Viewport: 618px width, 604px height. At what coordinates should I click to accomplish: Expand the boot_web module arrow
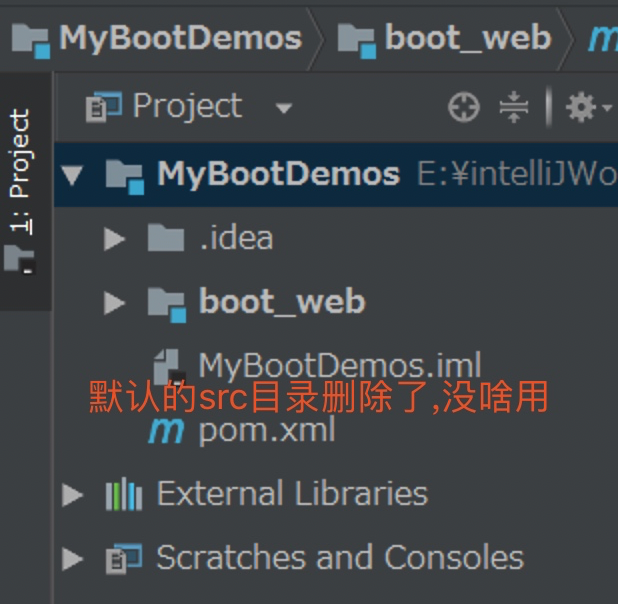(x=114, y=303)
